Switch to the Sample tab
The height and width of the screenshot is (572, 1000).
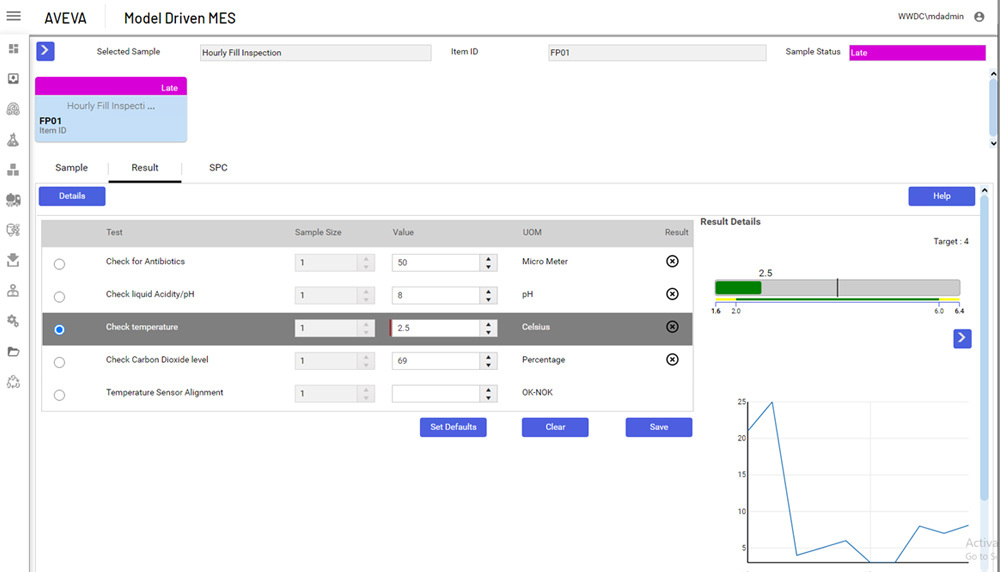[x=71, y=168]
